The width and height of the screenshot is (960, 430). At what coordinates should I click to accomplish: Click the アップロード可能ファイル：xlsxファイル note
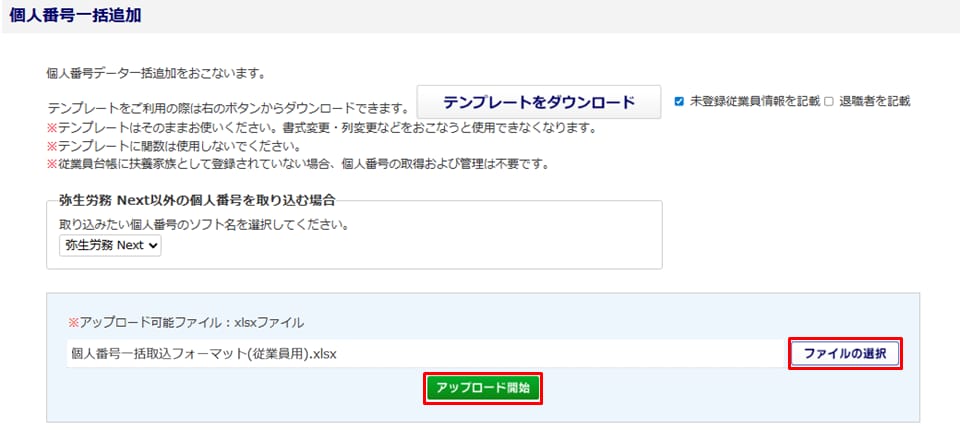click(186, 323)
